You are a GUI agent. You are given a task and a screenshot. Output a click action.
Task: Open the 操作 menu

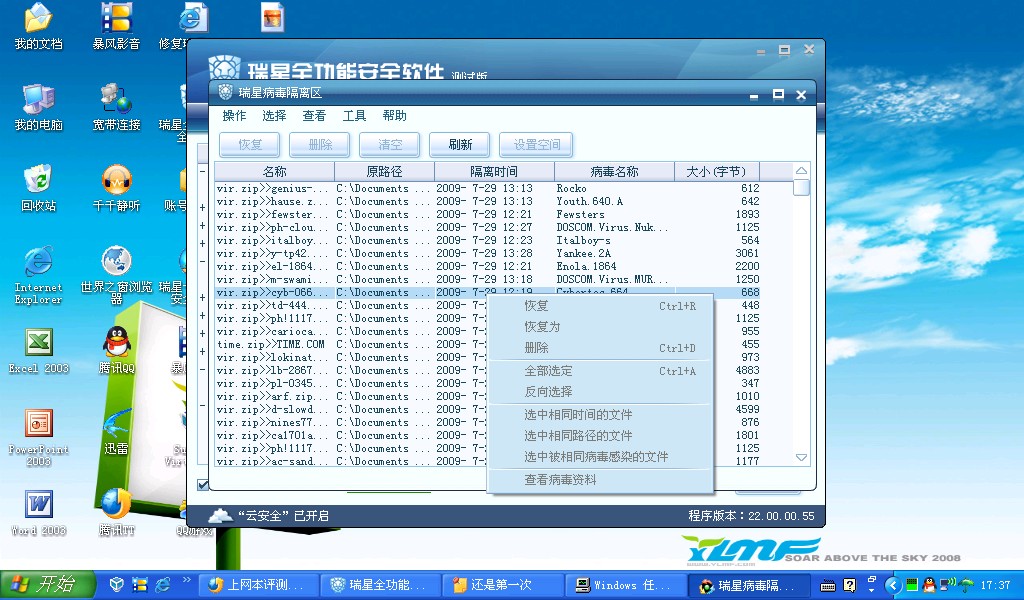pos(234,116)
